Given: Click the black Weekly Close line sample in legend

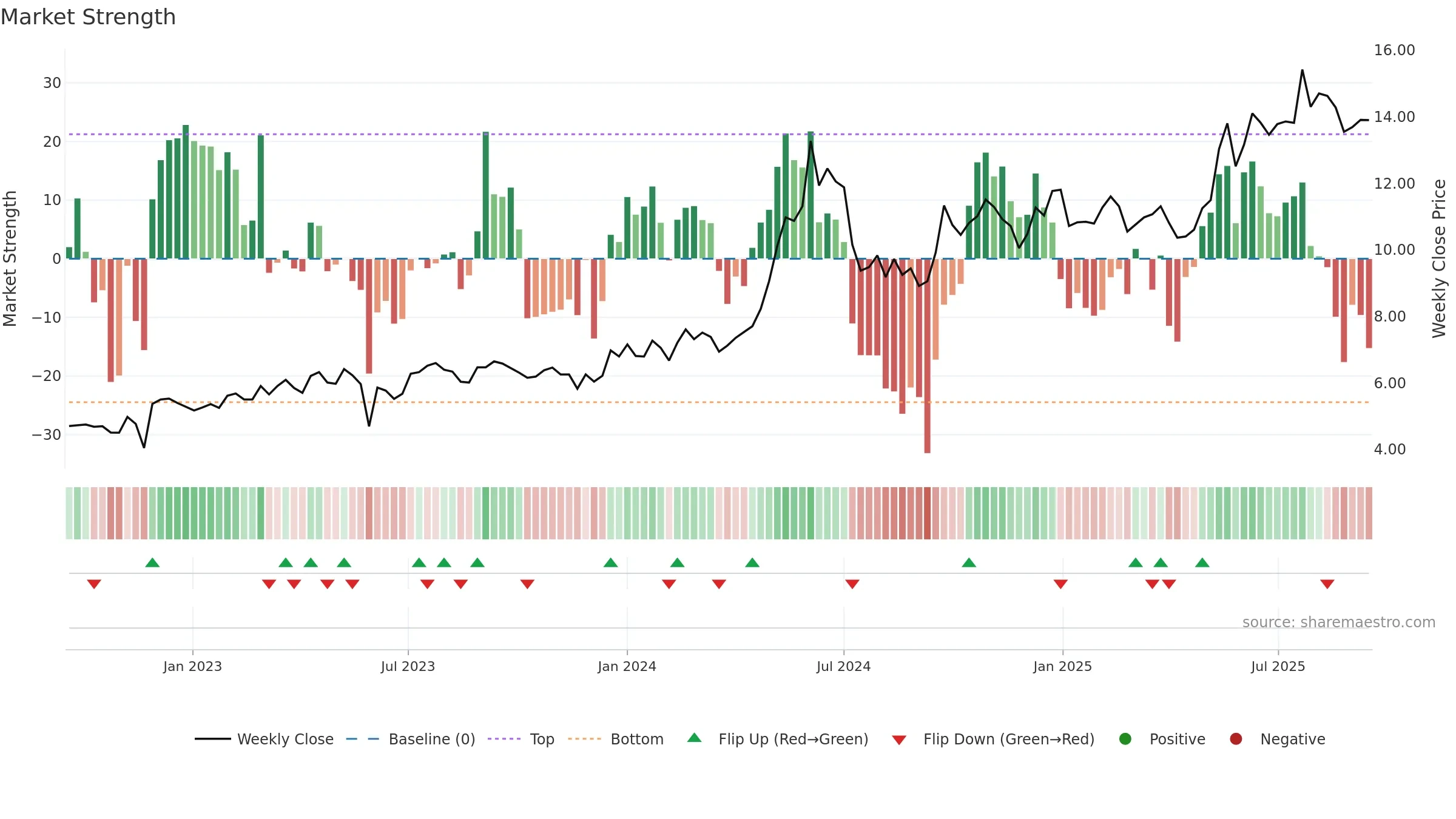Looking at the screenshot, I should [x=213, y=739].
